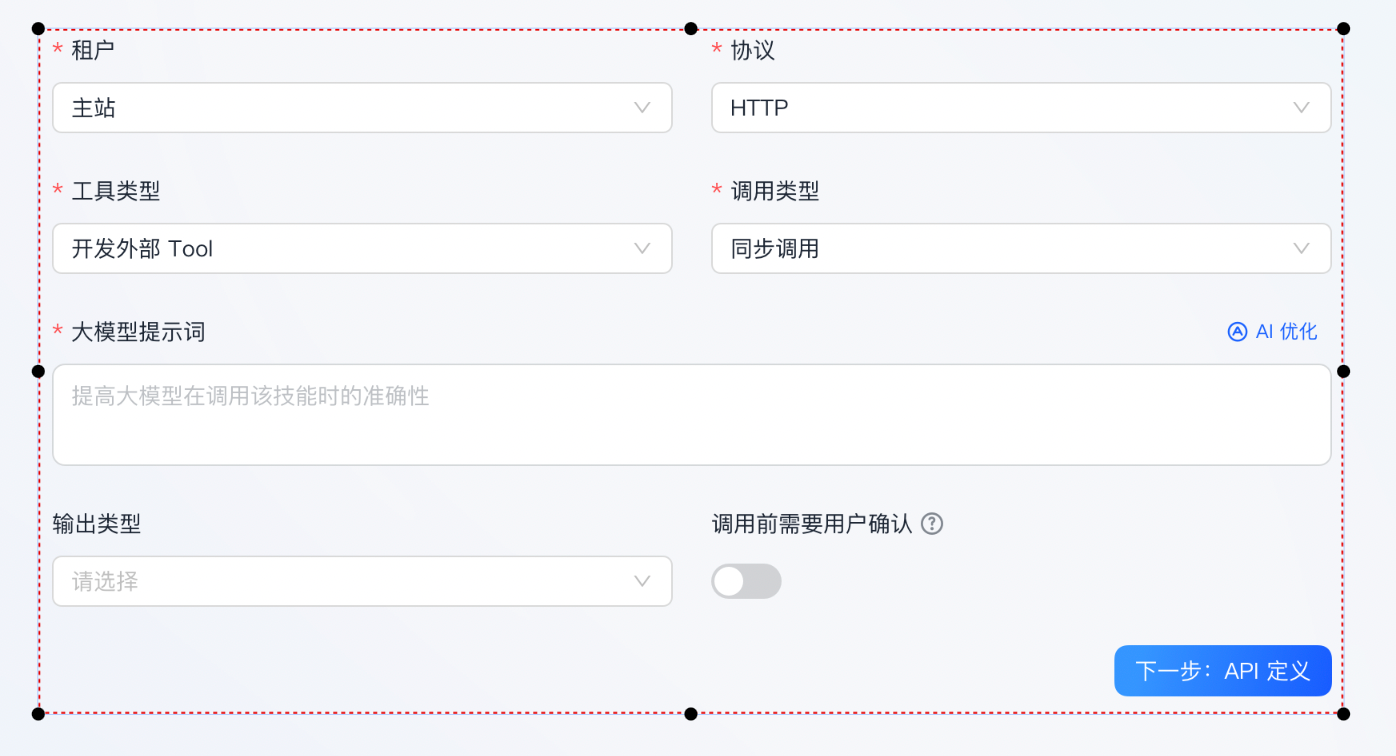Screen dimensions: 1396x756
Task: Toggle the 调用前需要用户确认 switch
Action: 746,581
